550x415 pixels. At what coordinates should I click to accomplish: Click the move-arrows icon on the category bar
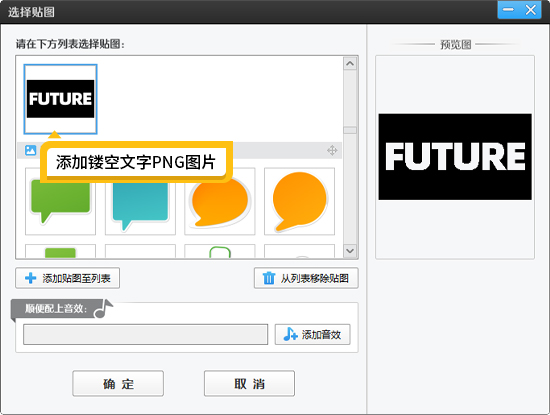click(332, 150)
